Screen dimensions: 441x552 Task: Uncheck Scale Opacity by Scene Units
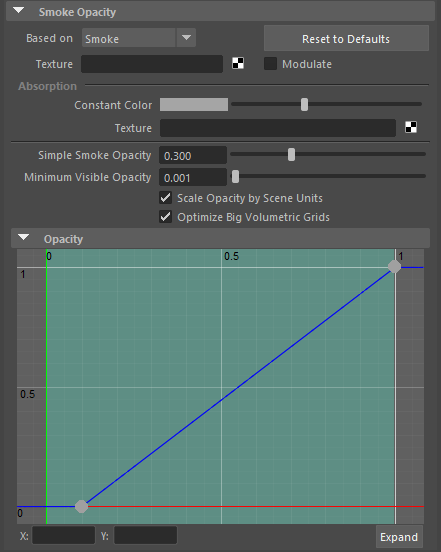[165, 198]
